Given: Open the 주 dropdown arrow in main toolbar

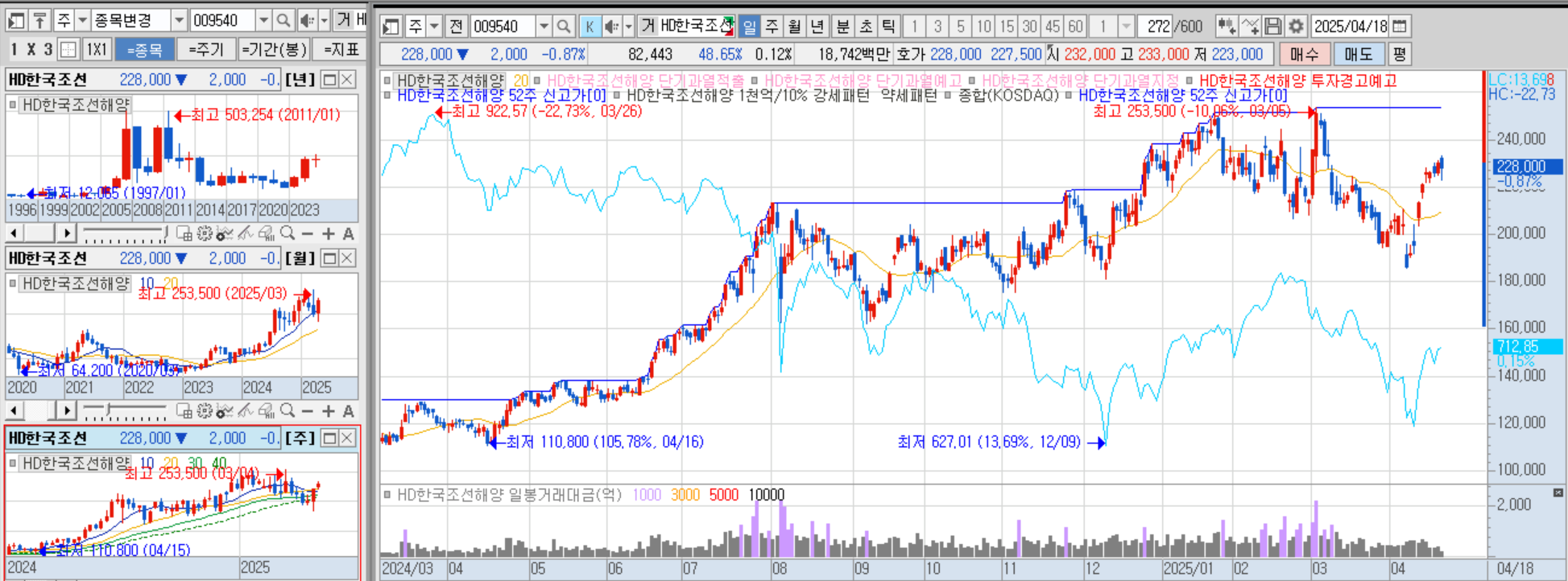Looking at the screenshot, I should coord(434,27).
